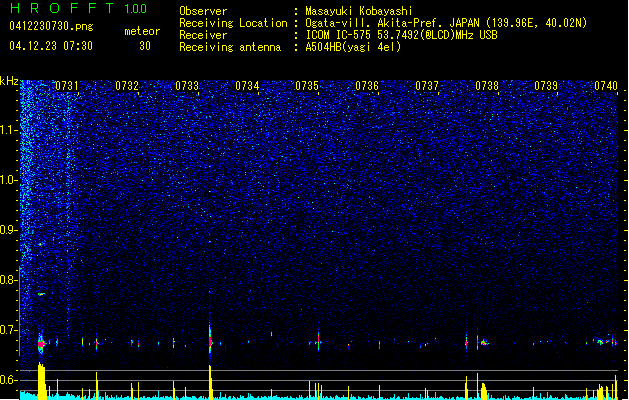Click the 0737 time marker
629x400 pixels.
427,86
